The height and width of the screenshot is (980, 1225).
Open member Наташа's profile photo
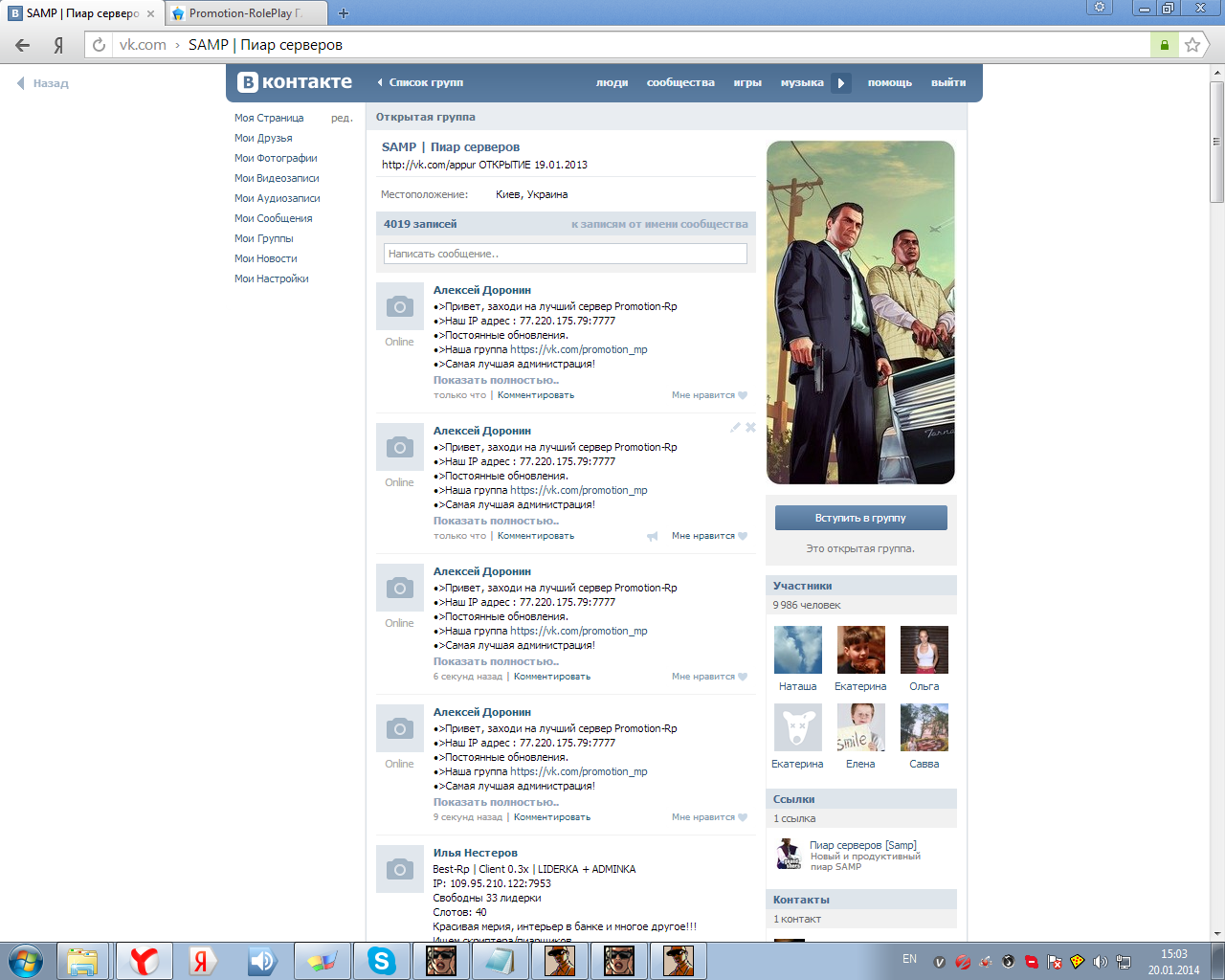(x=798, y=650)
